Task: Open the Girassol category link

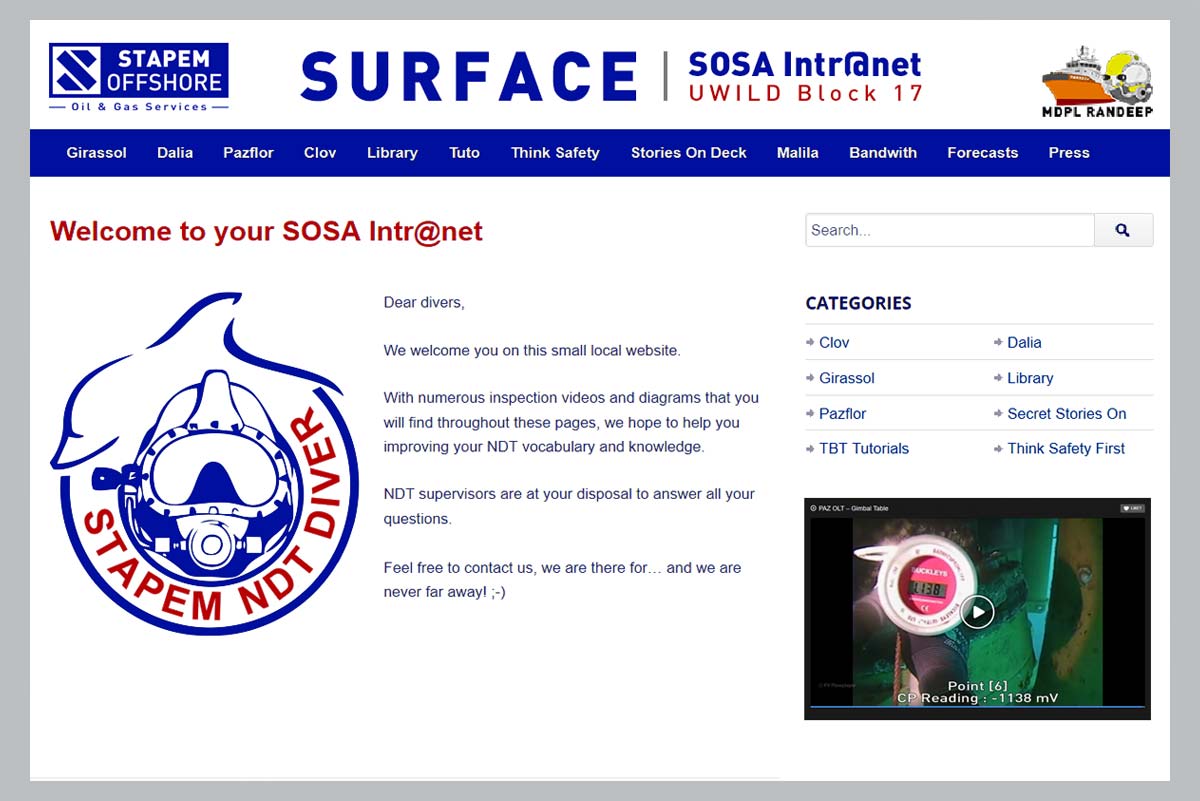Action: (847, 378)
